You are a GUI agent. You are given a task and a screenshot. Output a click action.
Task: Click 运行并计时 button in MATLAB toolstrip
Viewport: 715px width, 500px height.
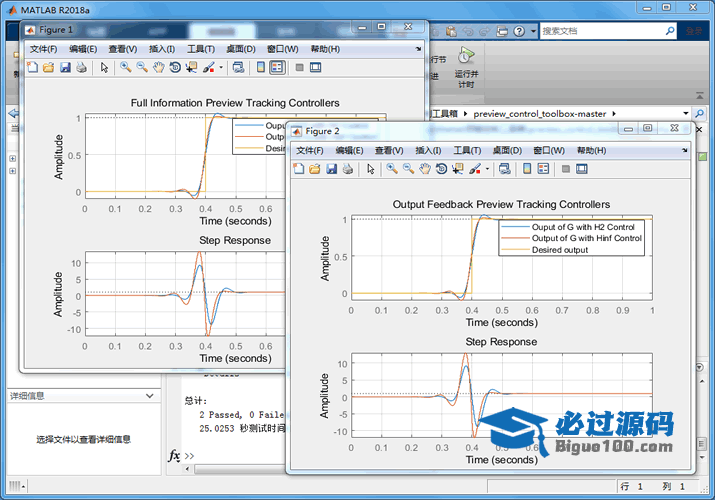[x=466, y=67]
